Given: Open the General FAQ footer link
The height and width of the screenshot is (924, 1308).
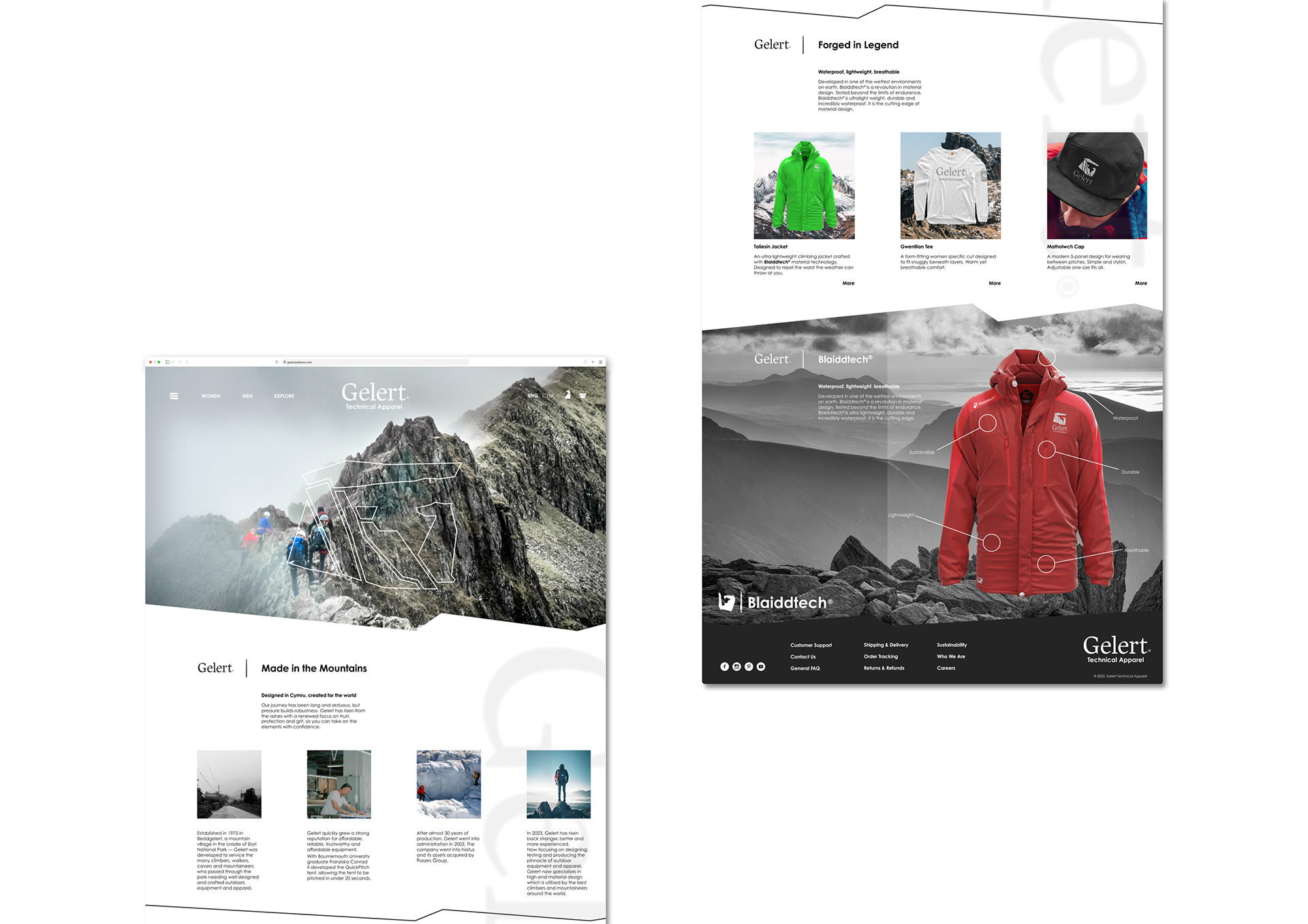Looking at the screenshot, I should pos(805,669).
